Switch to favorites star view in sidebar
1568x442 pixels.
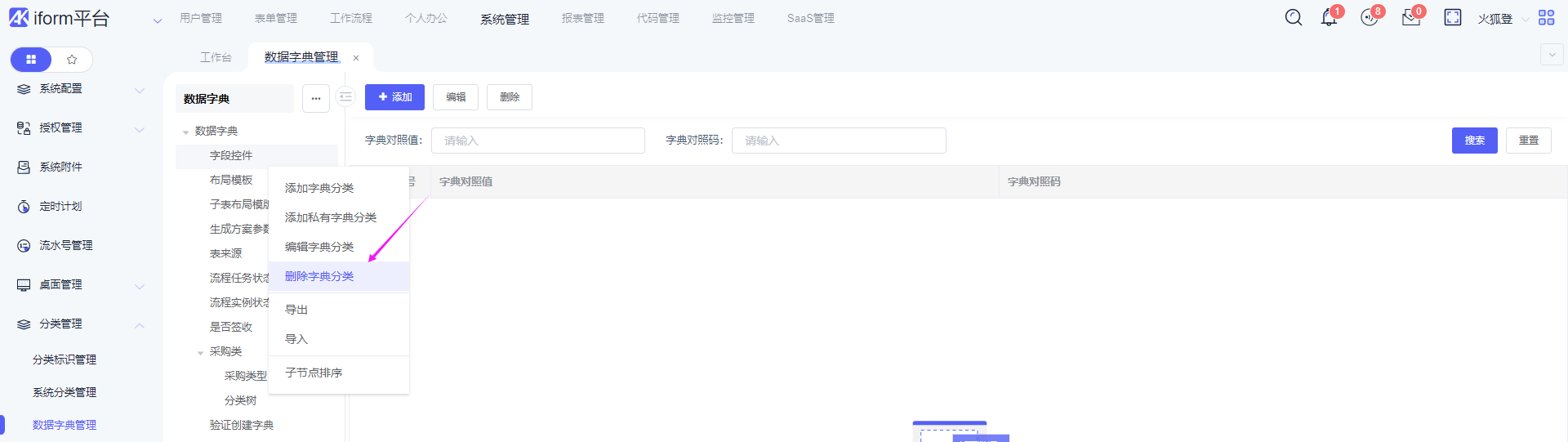click(72, 60)
